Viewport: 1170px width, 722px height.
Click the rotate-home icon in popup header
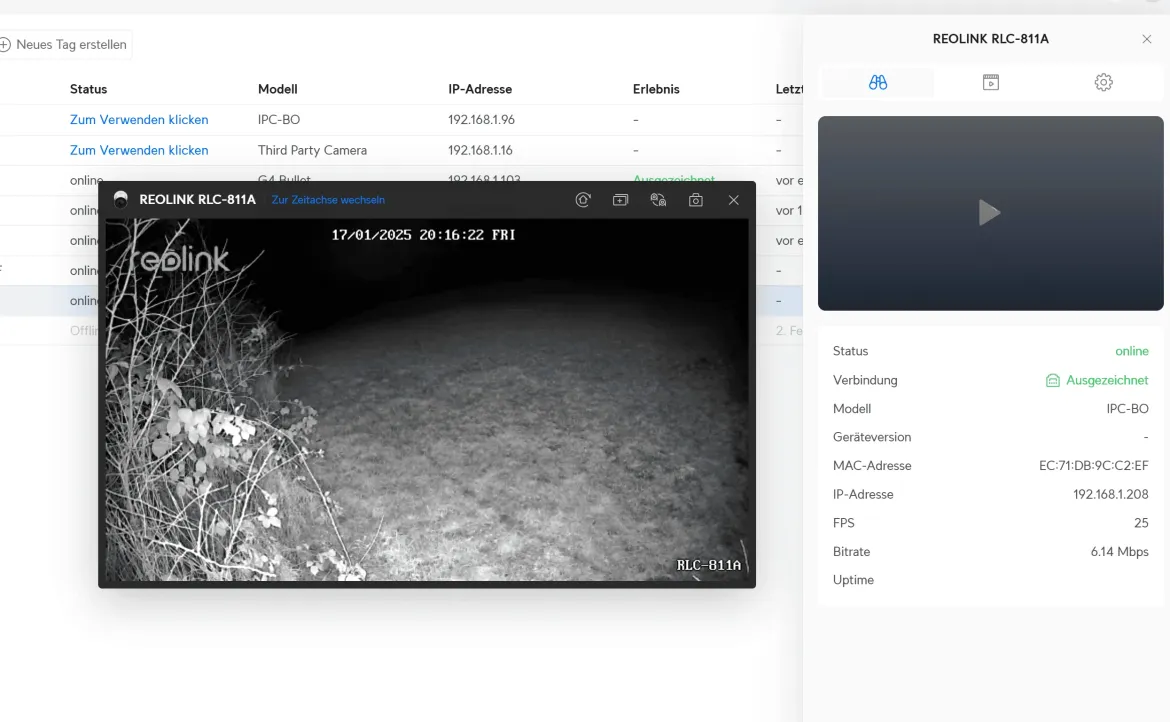[x=583, y=200]
